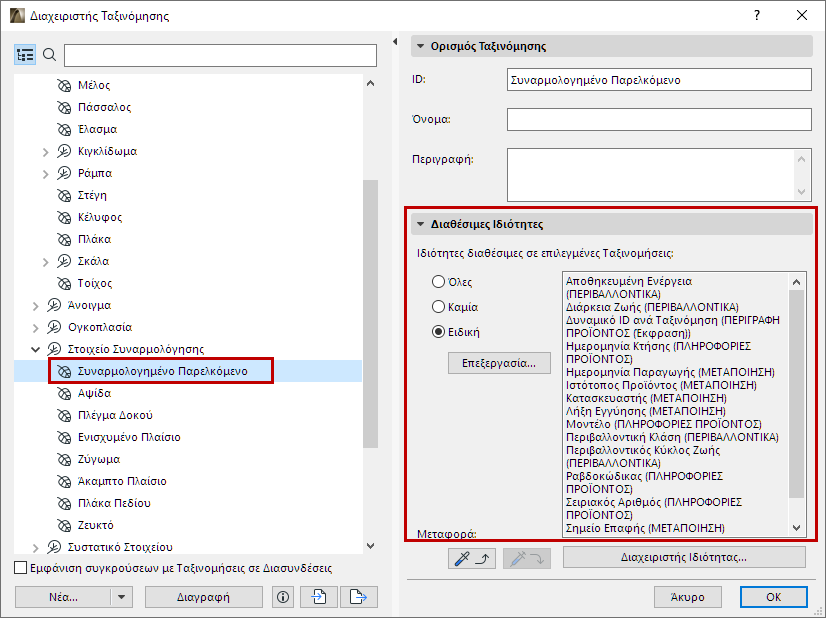Click the icon beside Έλασμα
This screenshot has height=618, width=826.
(64, 130)
